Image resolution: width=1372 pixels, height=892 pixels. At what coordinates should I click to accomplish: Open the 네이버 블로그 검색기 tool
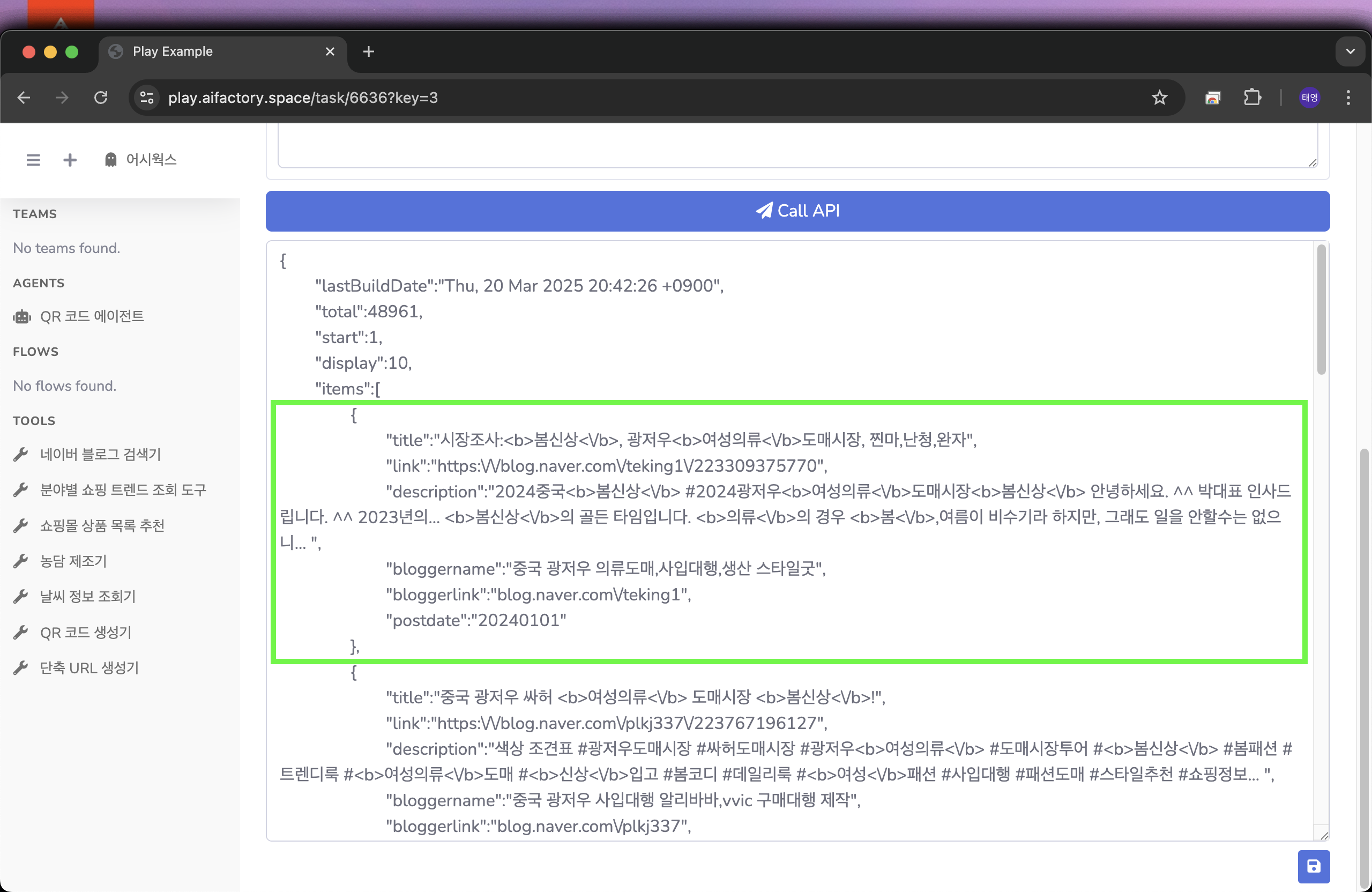click(x=100, y=455)
